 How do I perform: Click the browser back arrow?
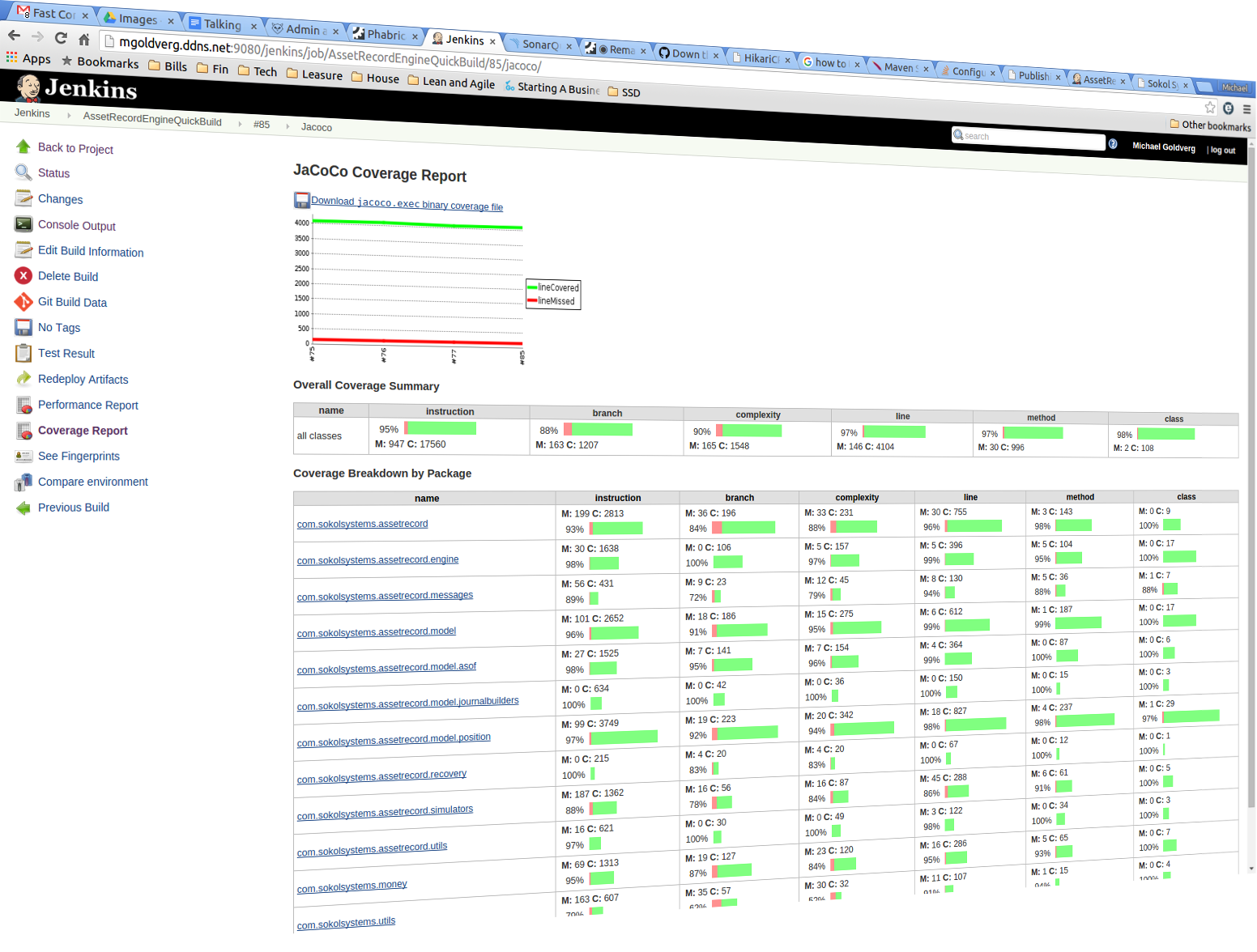[x=15, y=36]
